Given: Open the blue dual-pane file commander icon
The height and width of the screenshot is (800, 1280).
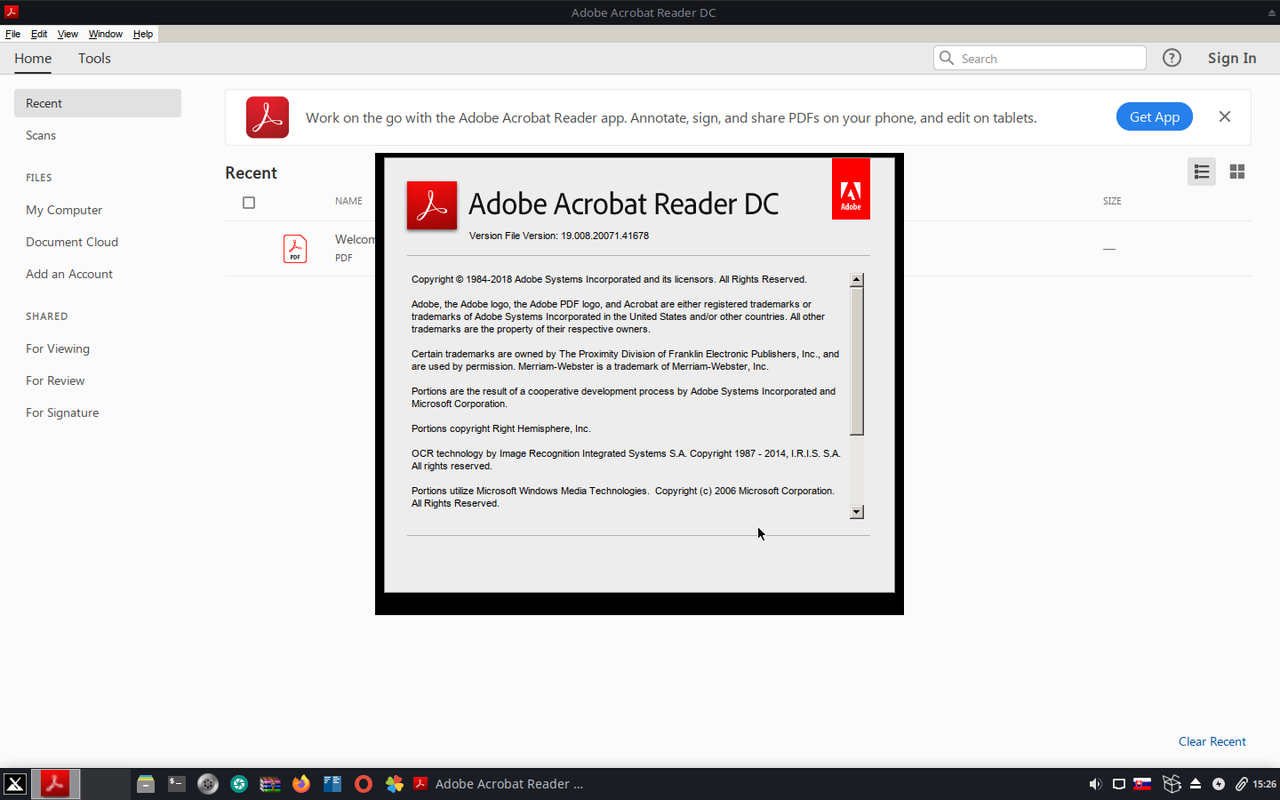Looking at the screenshot, I should point(332,784).
